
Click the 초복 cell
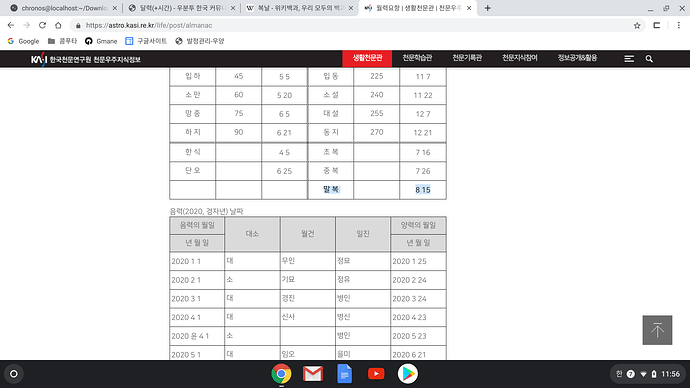point(331,152)
